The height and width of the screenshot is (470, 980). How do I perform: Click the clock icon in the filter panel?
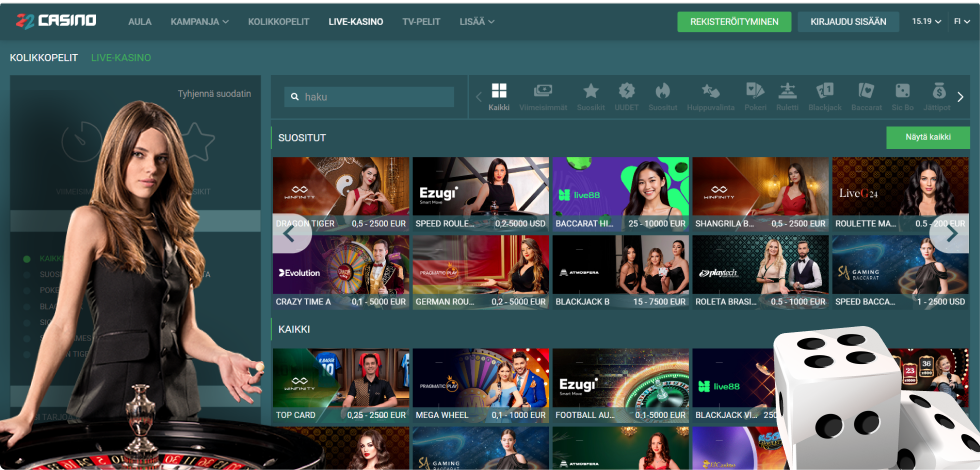pyautogui.click(x=82, y=142)
